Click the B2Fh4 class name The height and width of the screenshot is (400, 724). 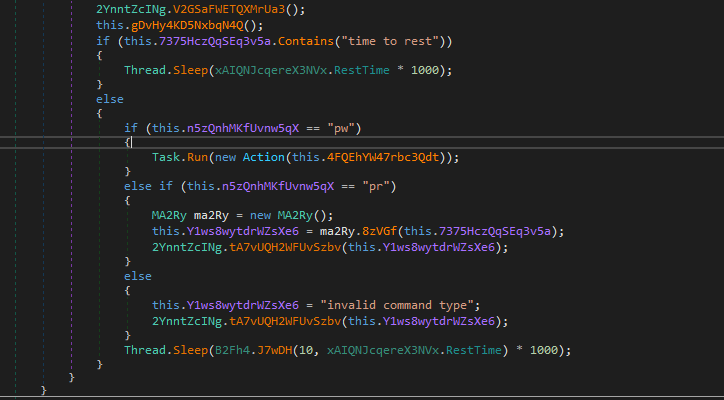pyautogui.click(x=233, y=350)
